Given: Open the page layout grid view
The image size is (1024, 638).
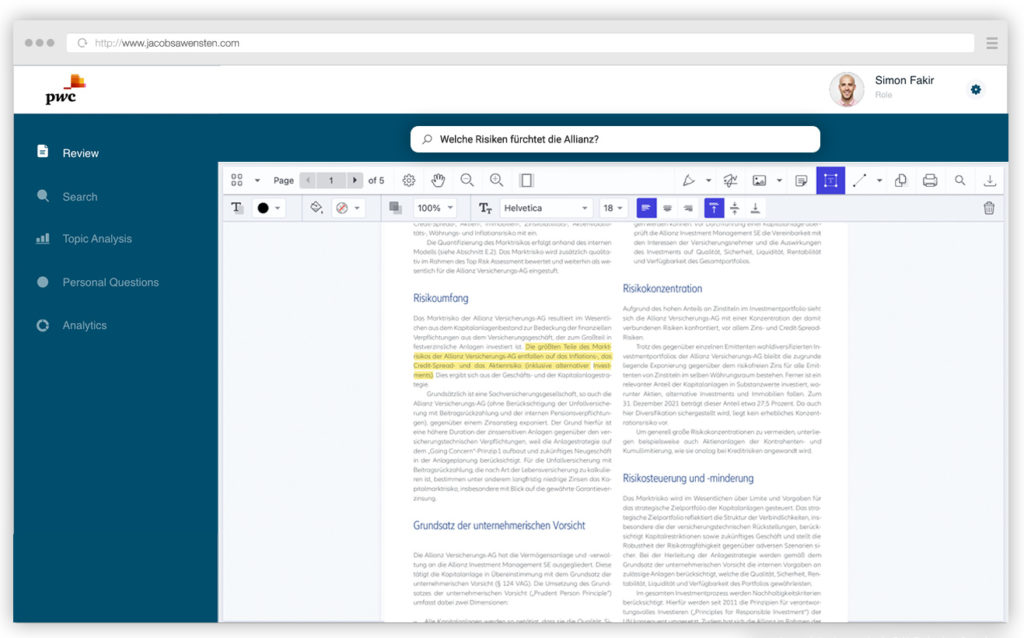Looking at the screenshot, I should tap(237, 180).
